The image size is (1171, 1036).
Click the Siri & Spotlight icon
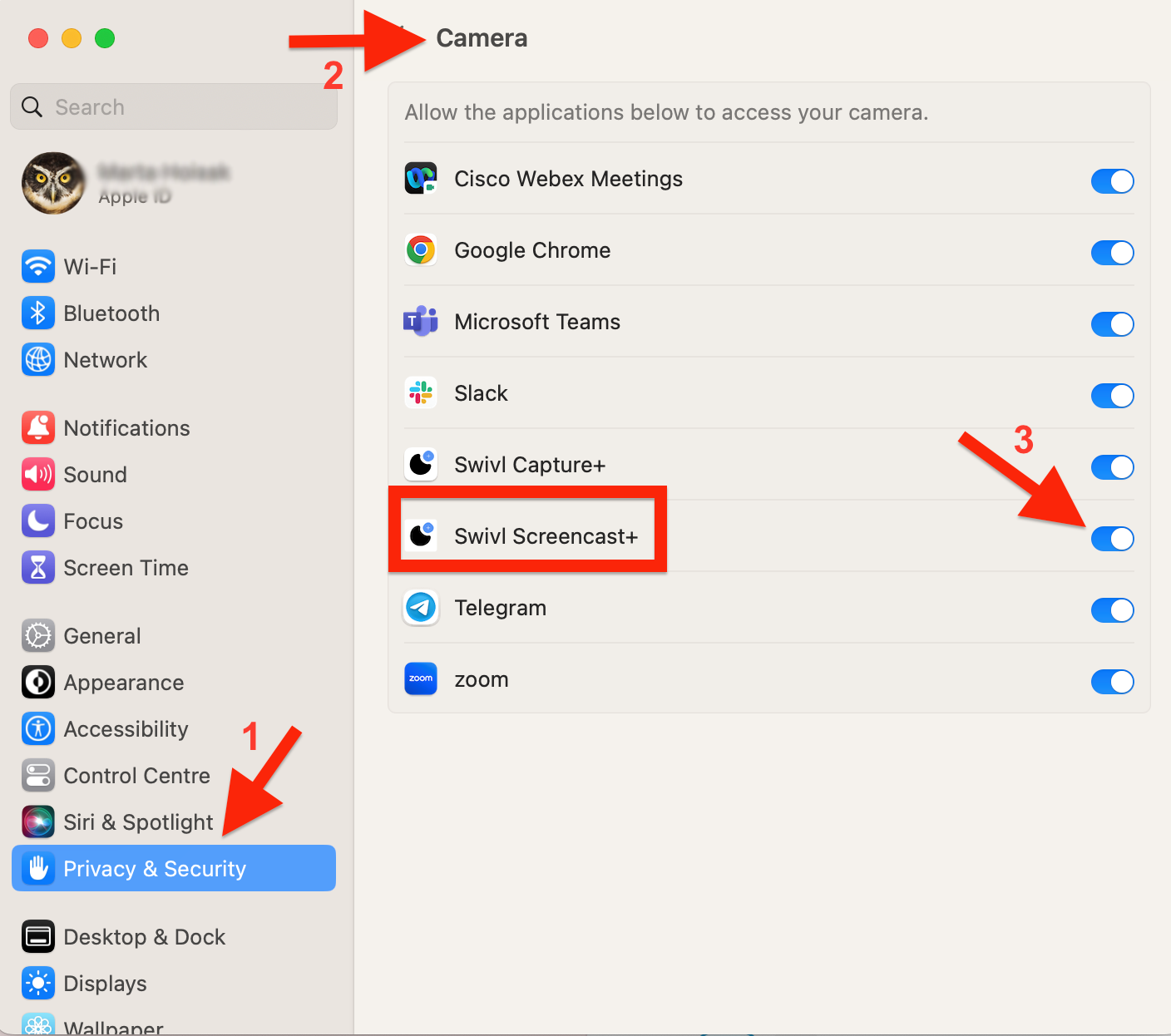coord(38,822)
